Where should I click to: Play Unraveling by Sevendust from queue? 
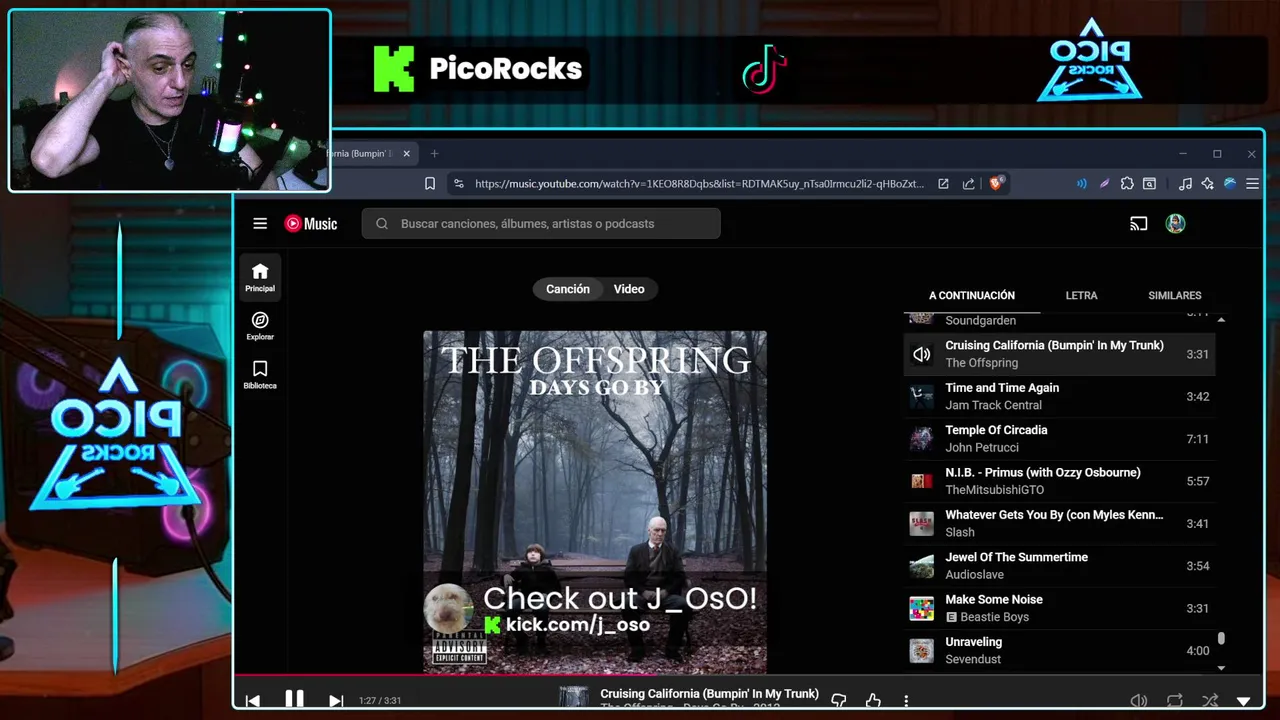[1059, 650]
